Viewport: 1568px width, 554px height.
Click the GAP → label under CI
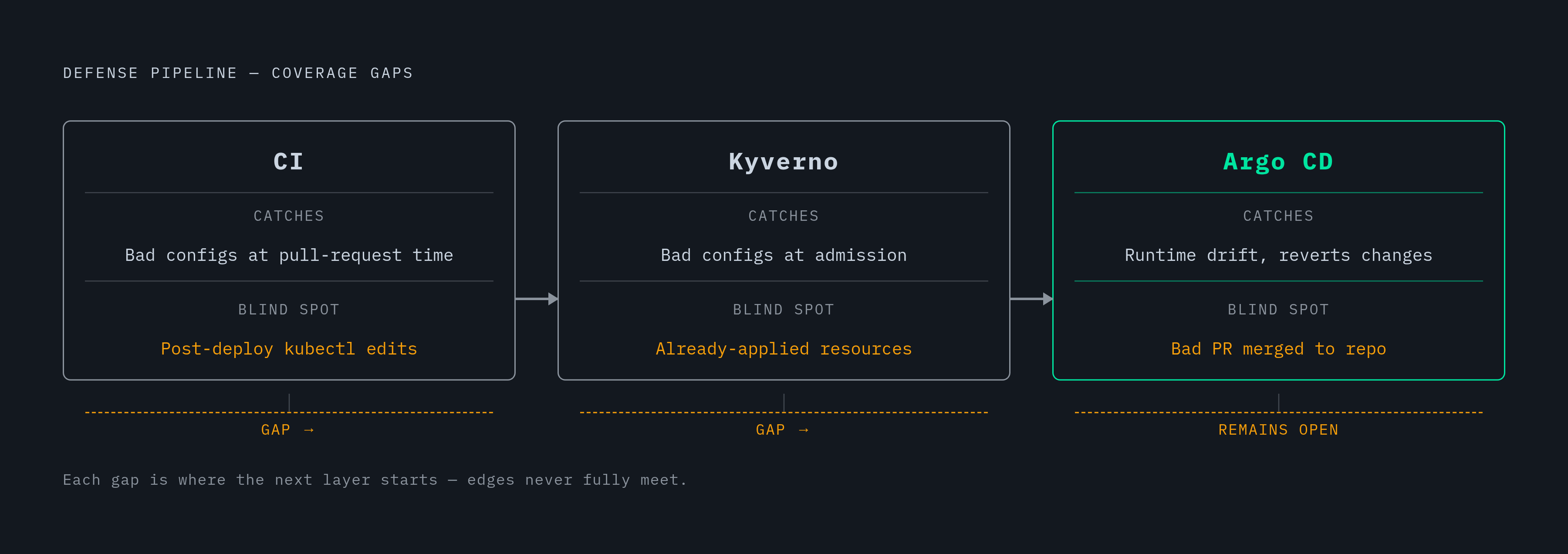coord(287,430)
